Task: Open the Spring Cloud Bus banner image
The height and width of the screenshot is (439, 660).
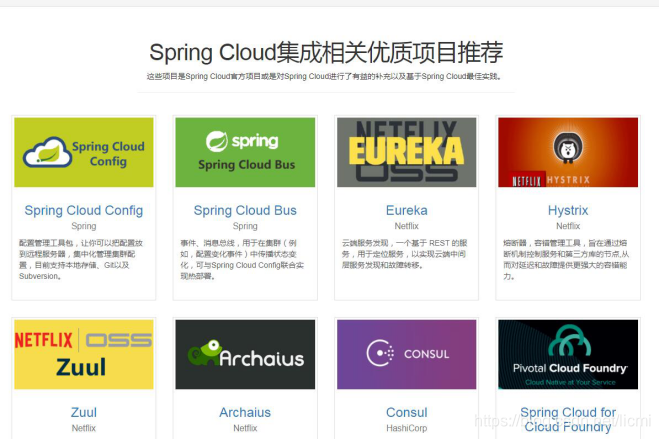Action: 245,152
